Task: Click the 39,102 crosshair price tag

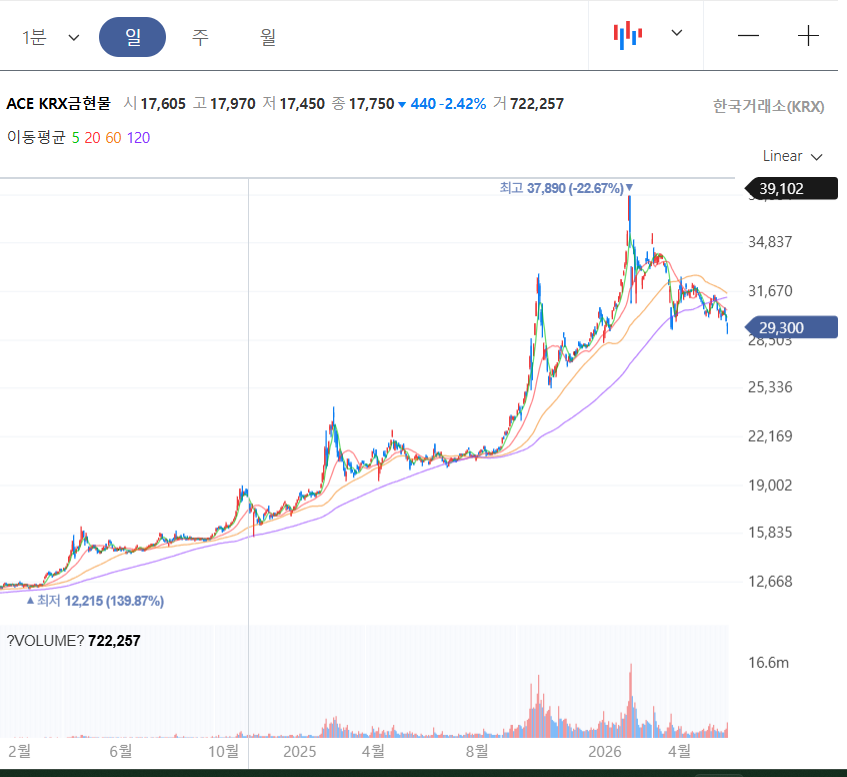Action: click(791, 189)
